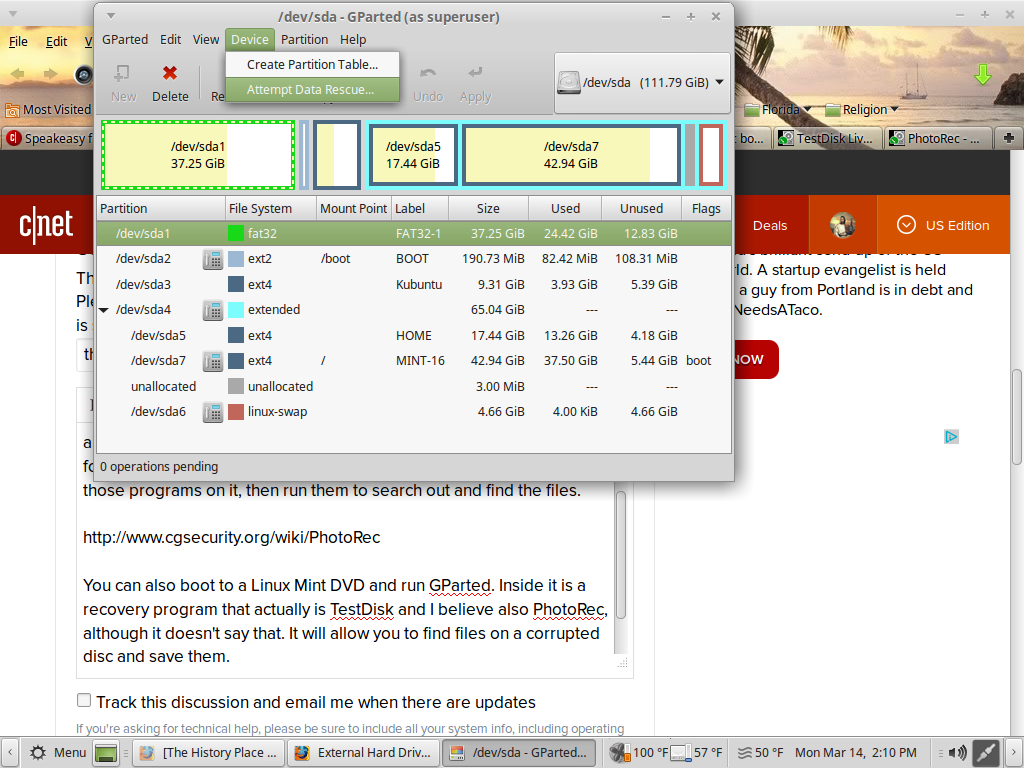The height and width of the screenshot is (768, 1024).
Task: Click the green fat32 color swatch
Action: (x=236, y=233)
